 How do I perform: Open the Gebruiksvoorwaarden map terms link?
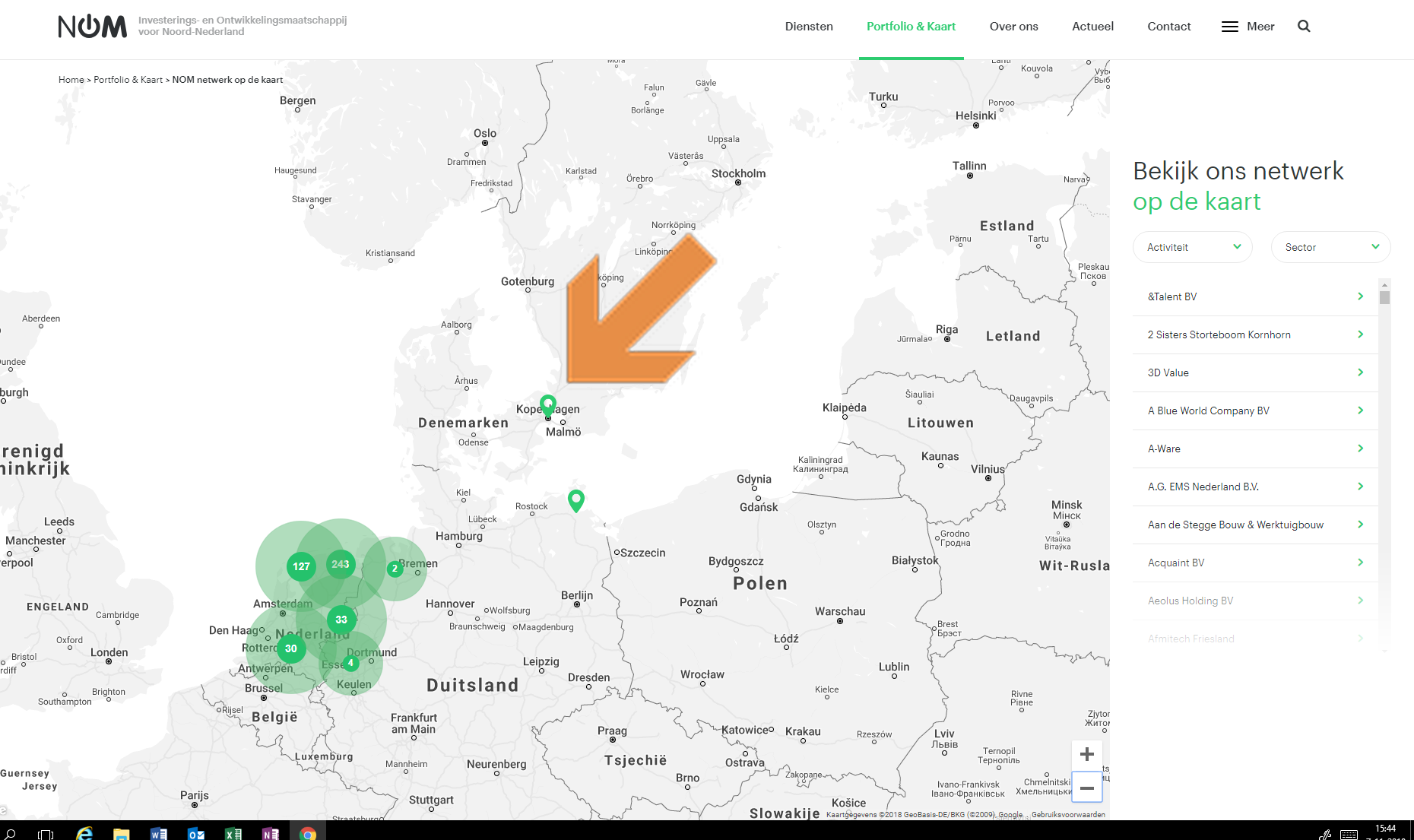1068,814
